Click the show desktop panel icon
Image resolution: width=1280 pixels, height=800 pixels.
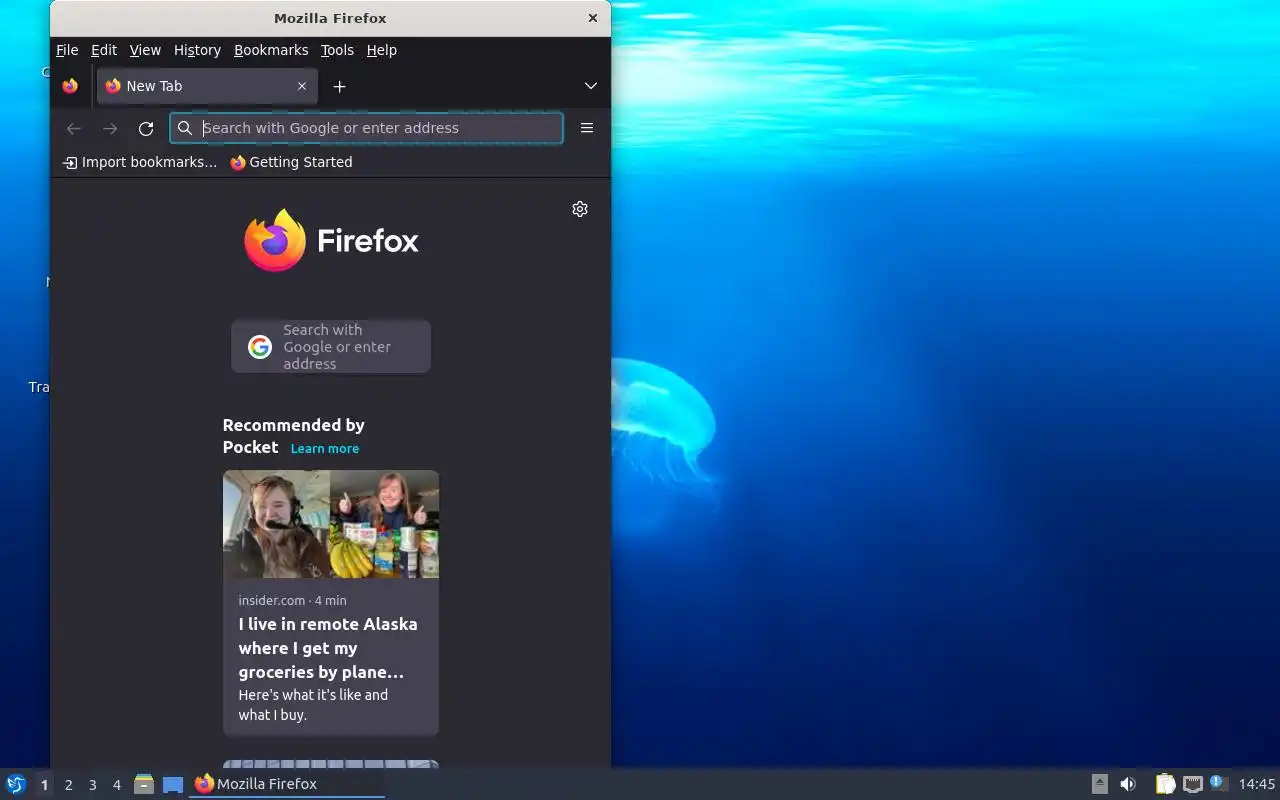pos(173,785)
